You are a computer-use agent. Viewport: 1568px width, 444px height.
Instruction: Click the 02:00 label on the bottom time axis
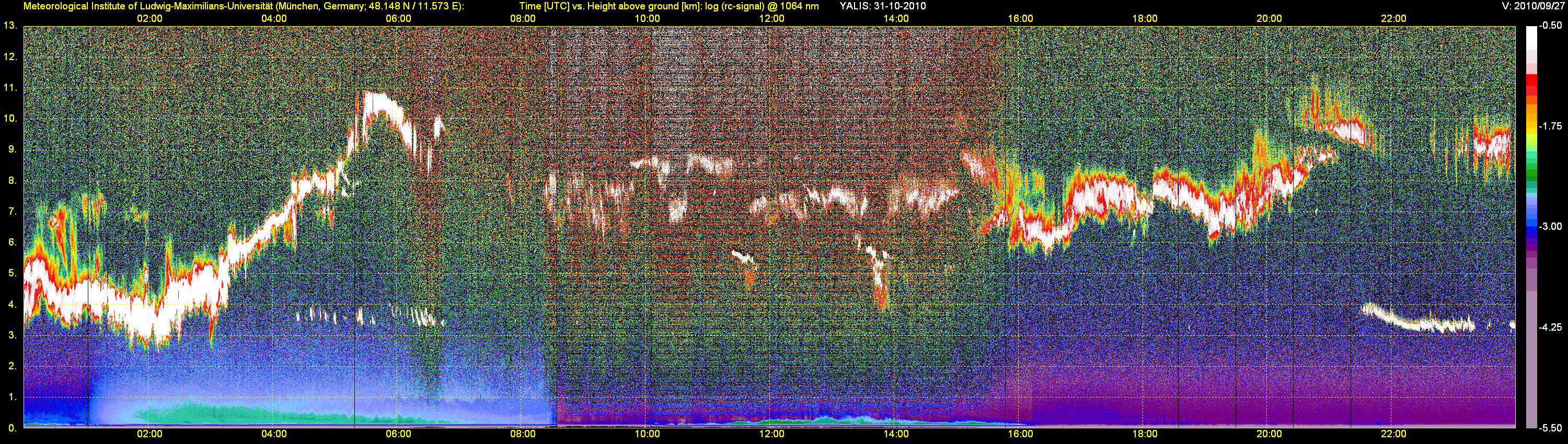(149, 434)
